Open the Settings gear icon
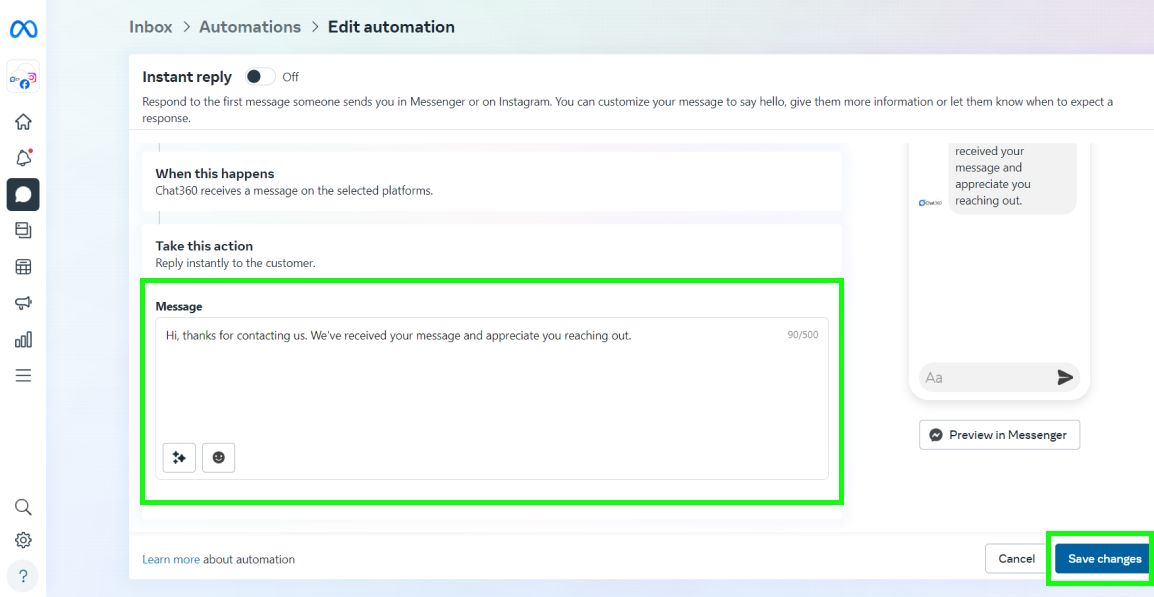This screenshot has width=1154, height=597. coord(23,540)
